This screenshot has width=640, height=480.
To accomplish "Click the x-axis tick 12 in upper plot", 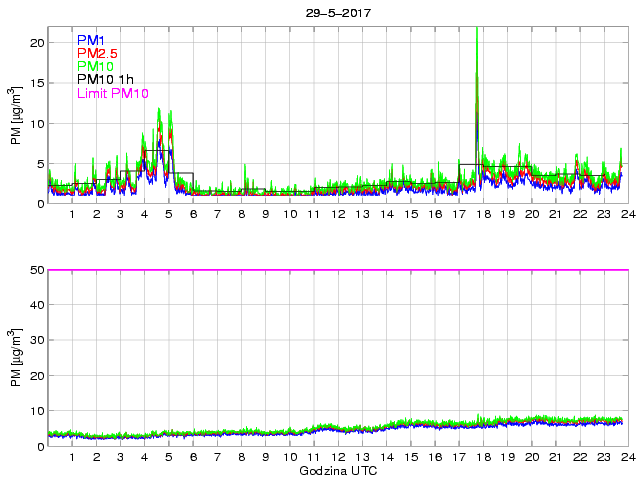I will [x=338, y=215].
